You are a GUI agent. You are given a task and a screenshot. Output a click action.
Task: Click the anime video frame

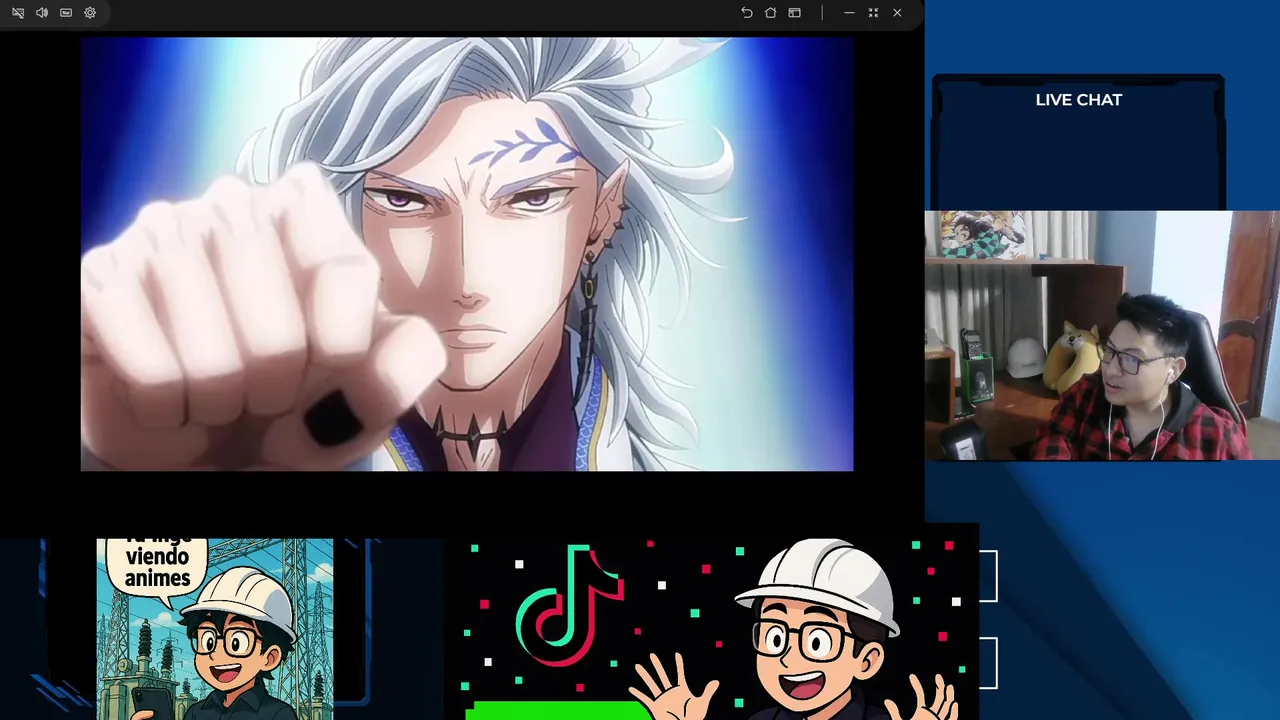pyautogui.click(x=467, y=254)
